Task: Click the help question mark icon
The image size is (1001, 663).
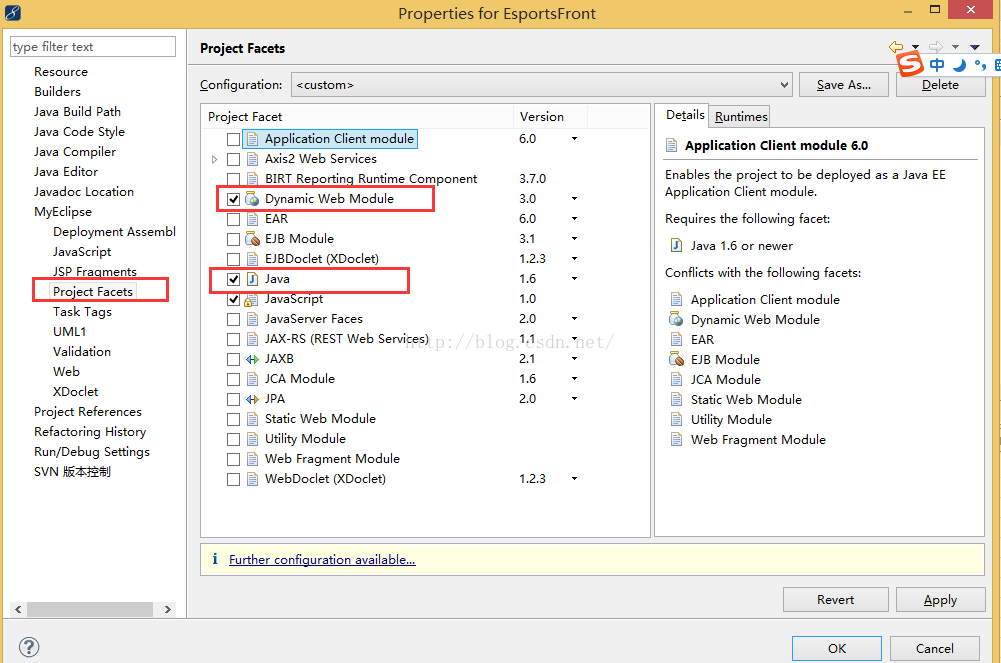Action: [x=29, y=647]
